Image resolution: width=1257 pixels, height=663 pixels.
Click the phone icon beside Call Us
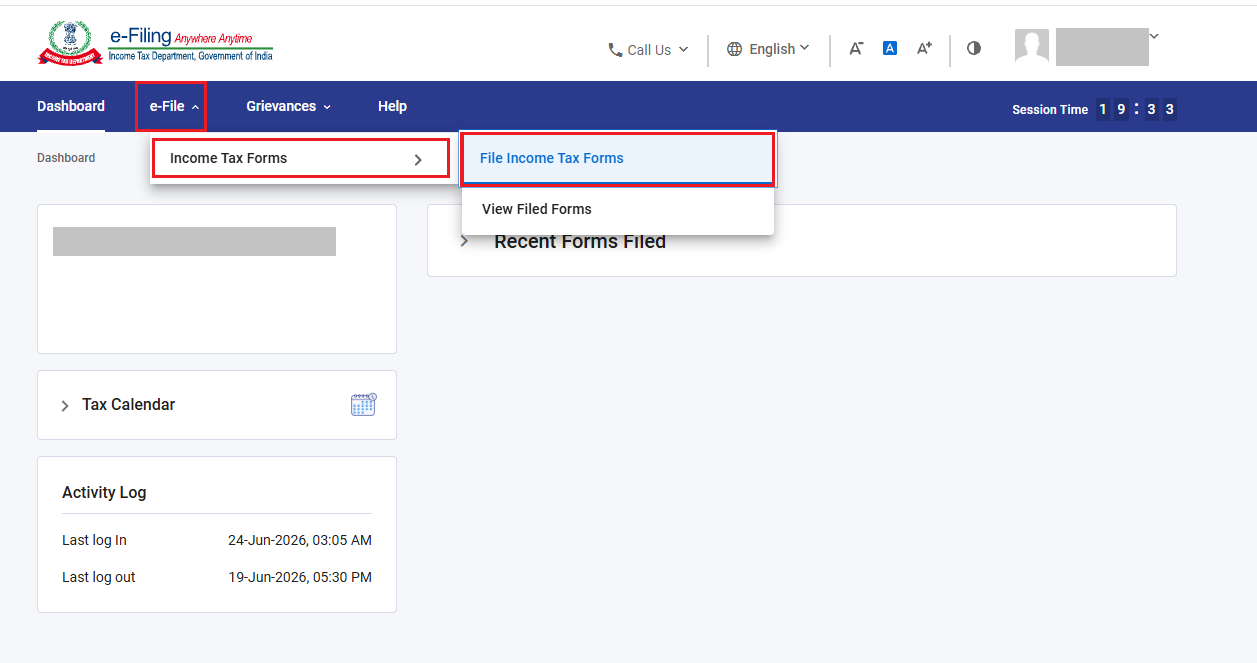615,49
